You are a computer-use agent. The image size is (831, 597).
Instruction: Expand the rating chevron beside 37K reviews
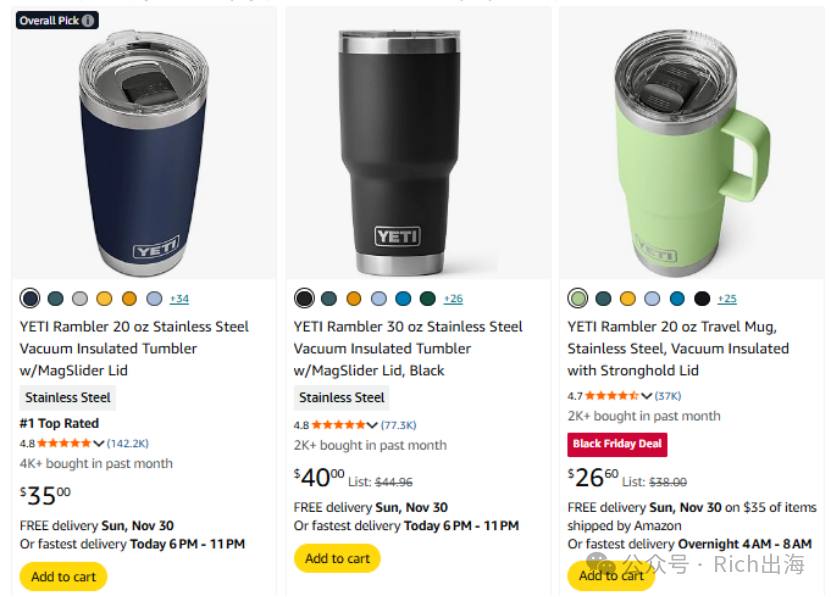pos(647,396)
